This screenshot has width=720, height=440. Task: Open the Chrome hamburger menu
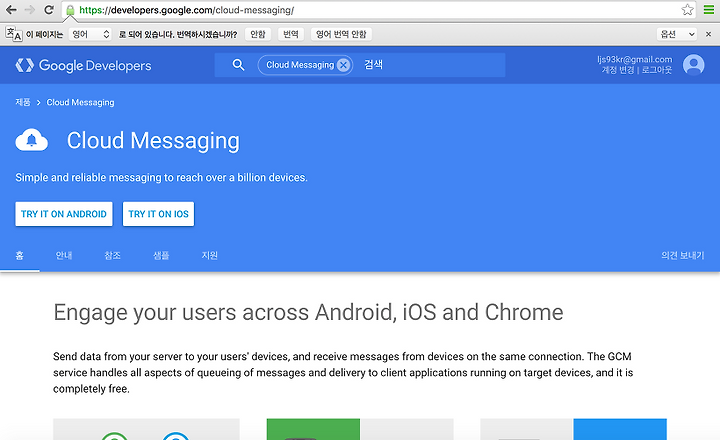[709, 10]
